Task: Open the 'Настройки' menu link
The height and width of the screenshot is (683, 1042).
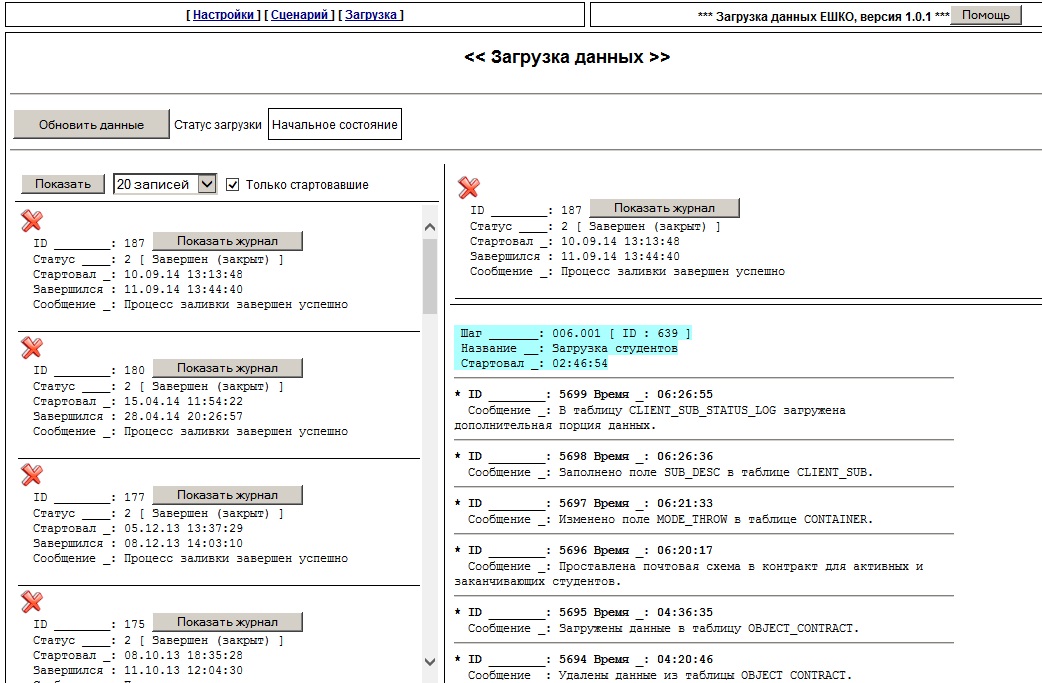Action: click(x=223, y=15)
